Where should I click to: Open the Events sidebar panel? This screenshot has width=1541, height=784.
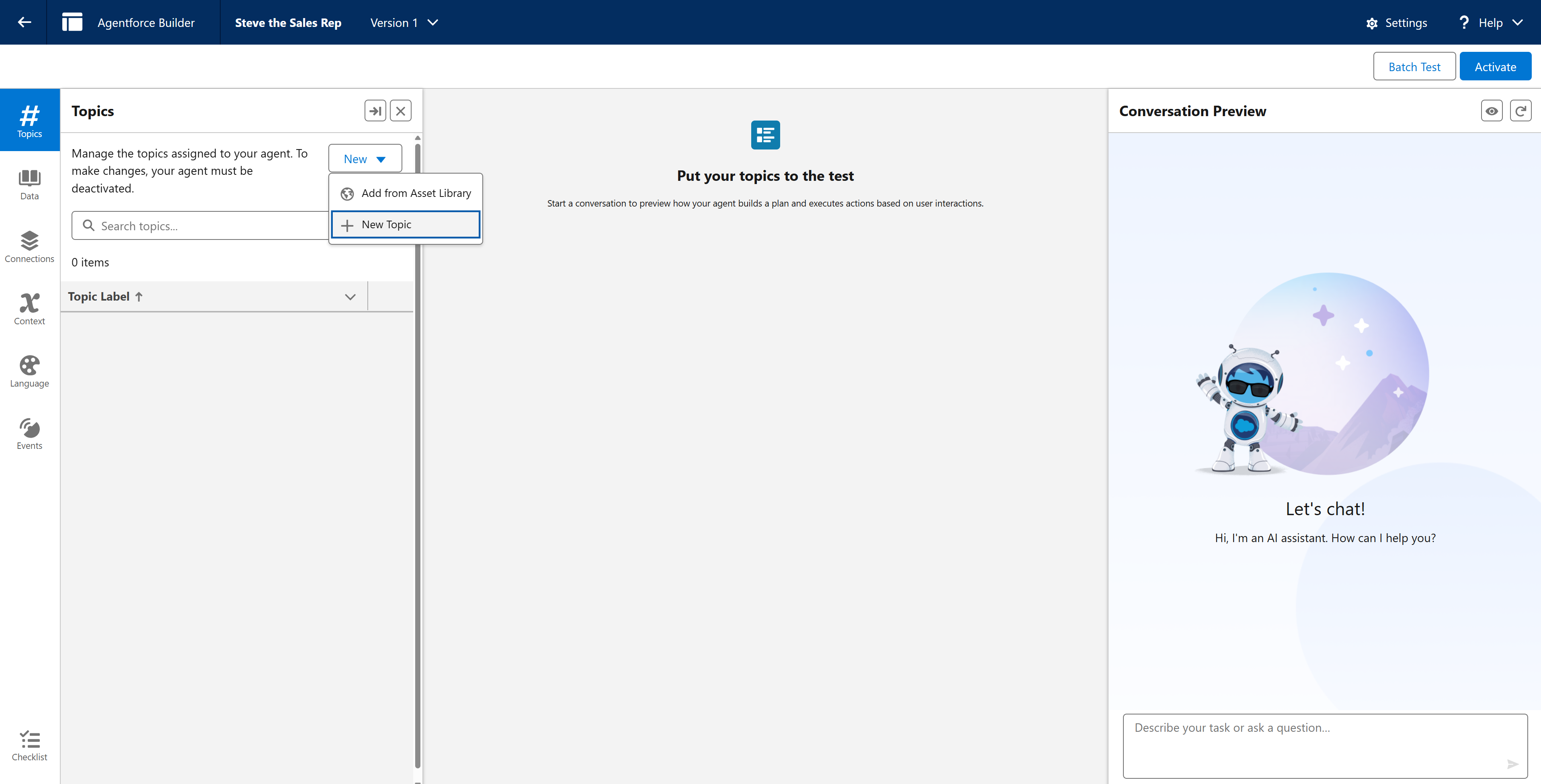29,434
